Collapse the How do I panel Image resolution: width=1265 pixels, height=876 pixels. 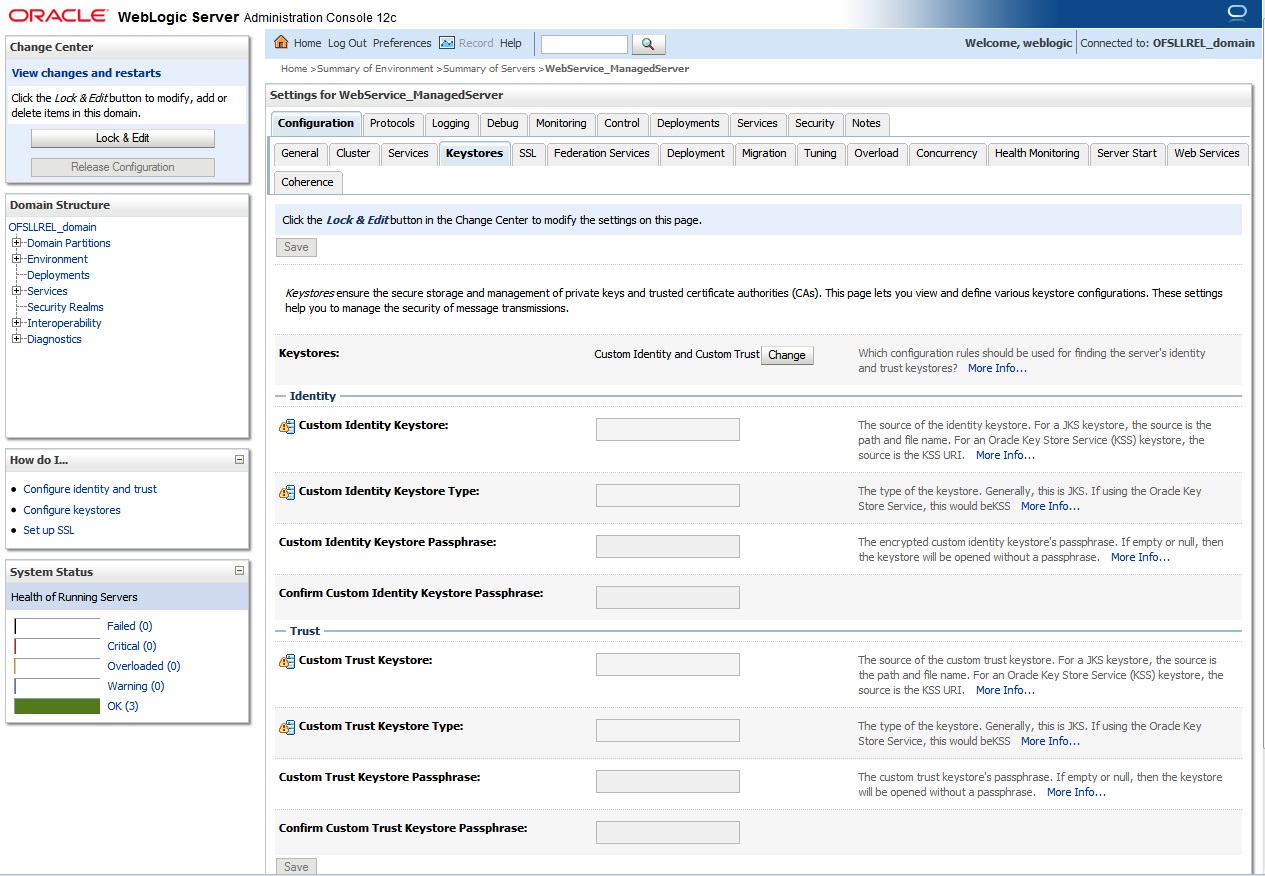point(239,460)
